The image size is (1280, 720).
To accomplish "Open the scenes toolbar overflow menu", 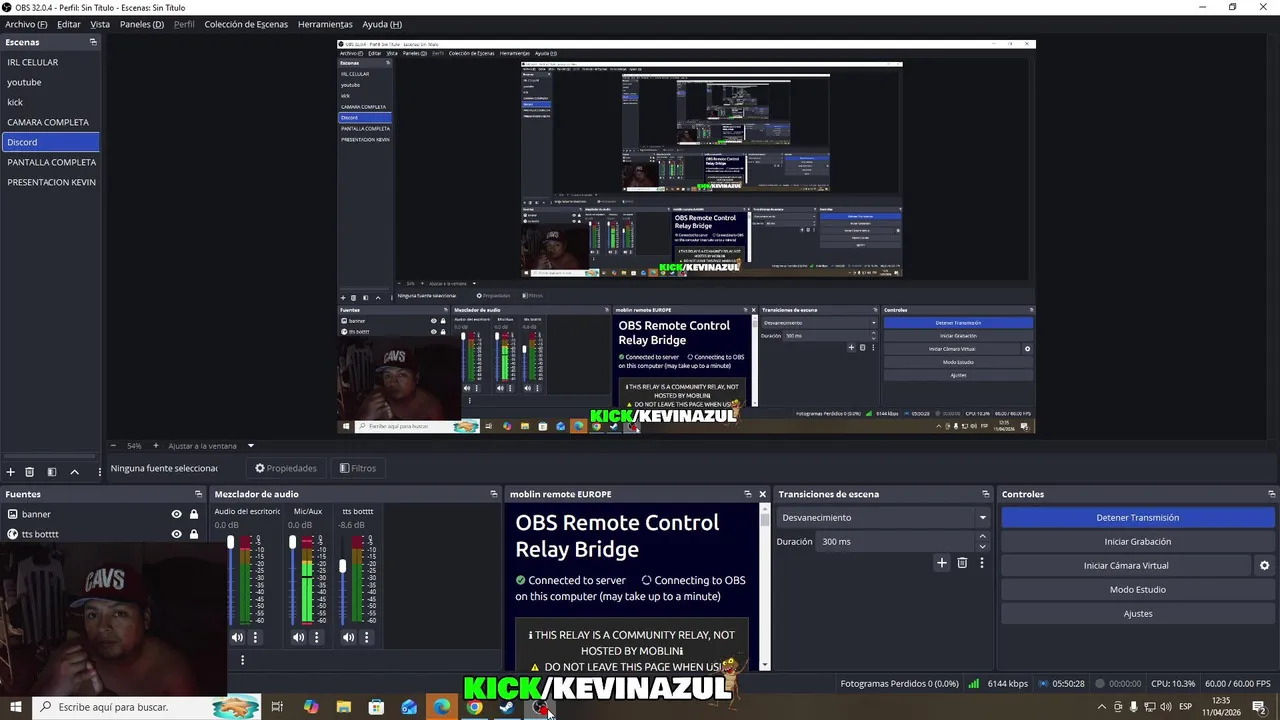I will [99, 472].
